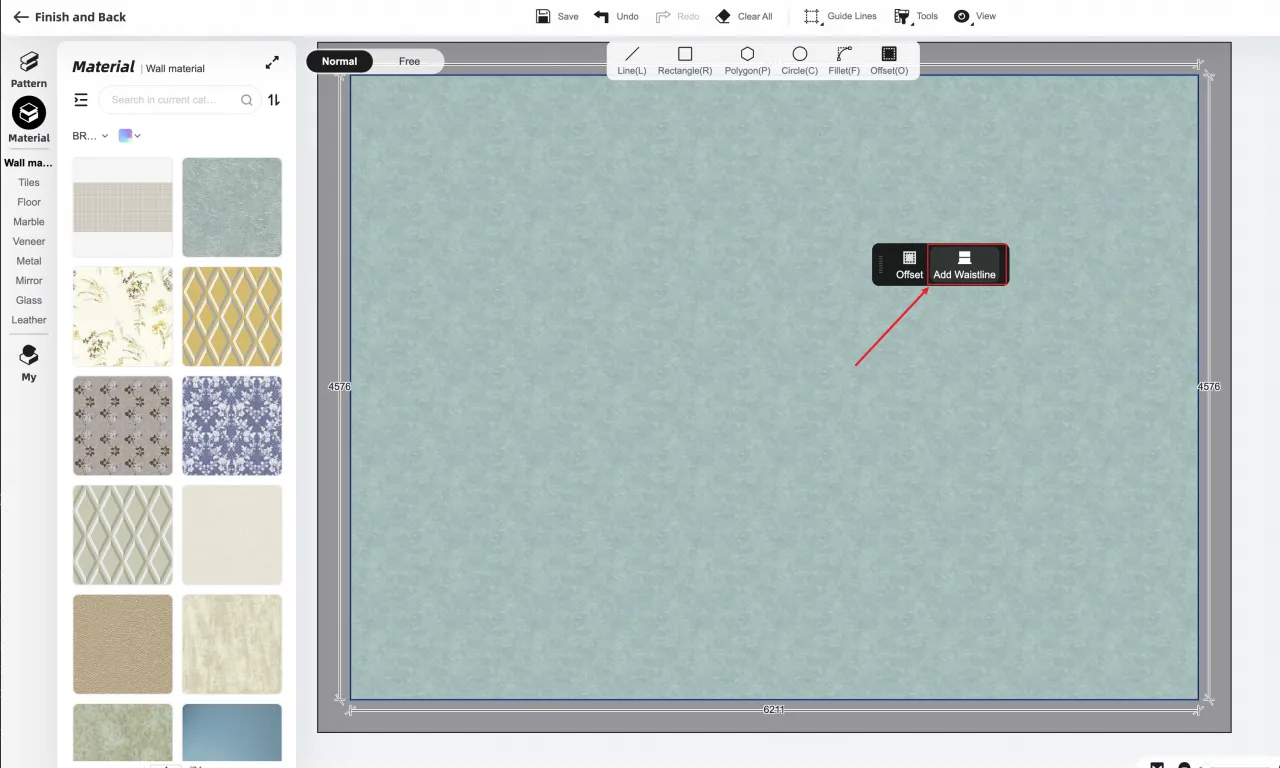The width and height of the screenshot is (1280, 768).
Task: Switch drawing mode to Free
Action: 409,61
